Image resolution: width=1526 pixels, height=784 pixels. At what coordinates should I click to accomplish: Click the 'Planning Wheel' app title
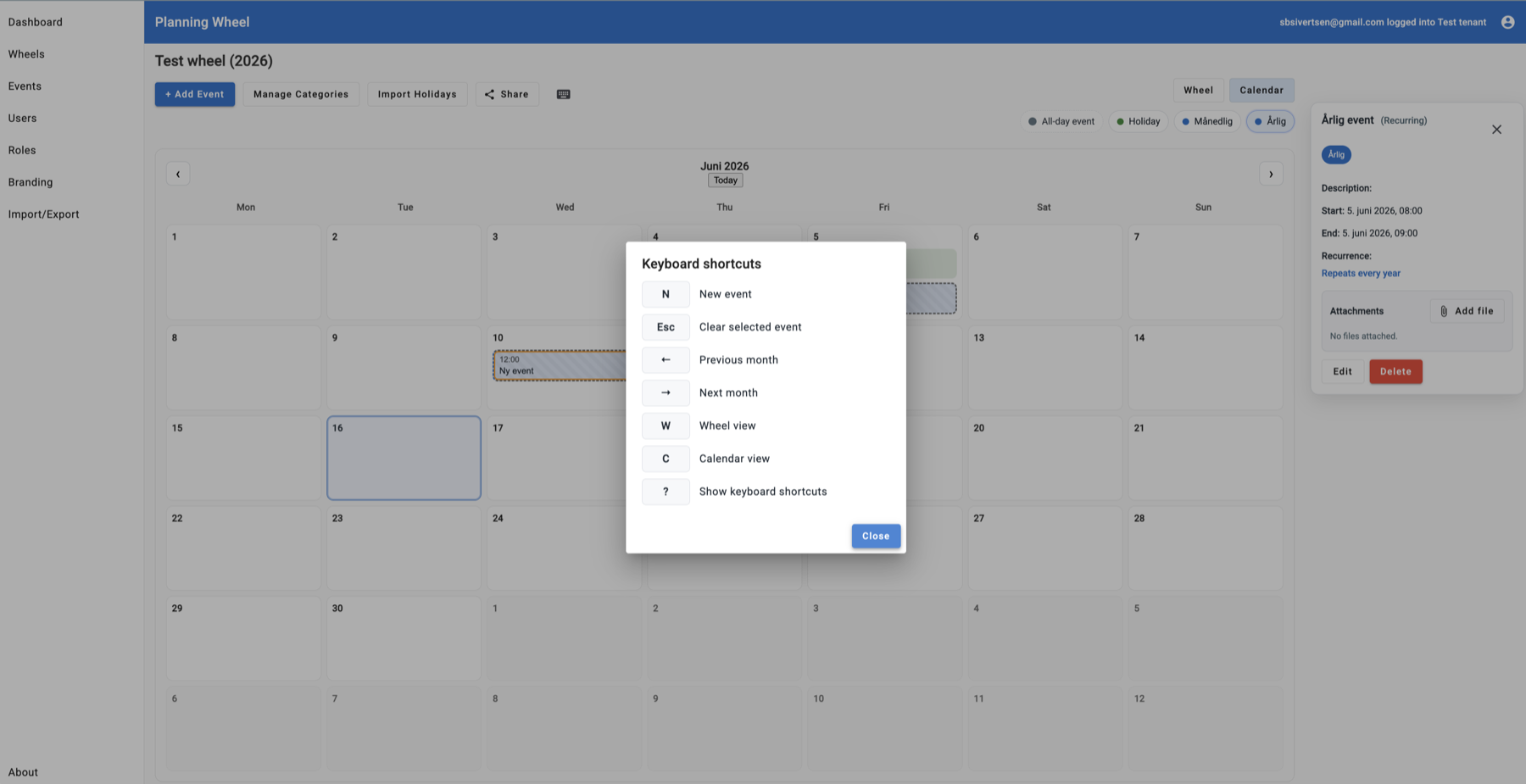(202, 22)
